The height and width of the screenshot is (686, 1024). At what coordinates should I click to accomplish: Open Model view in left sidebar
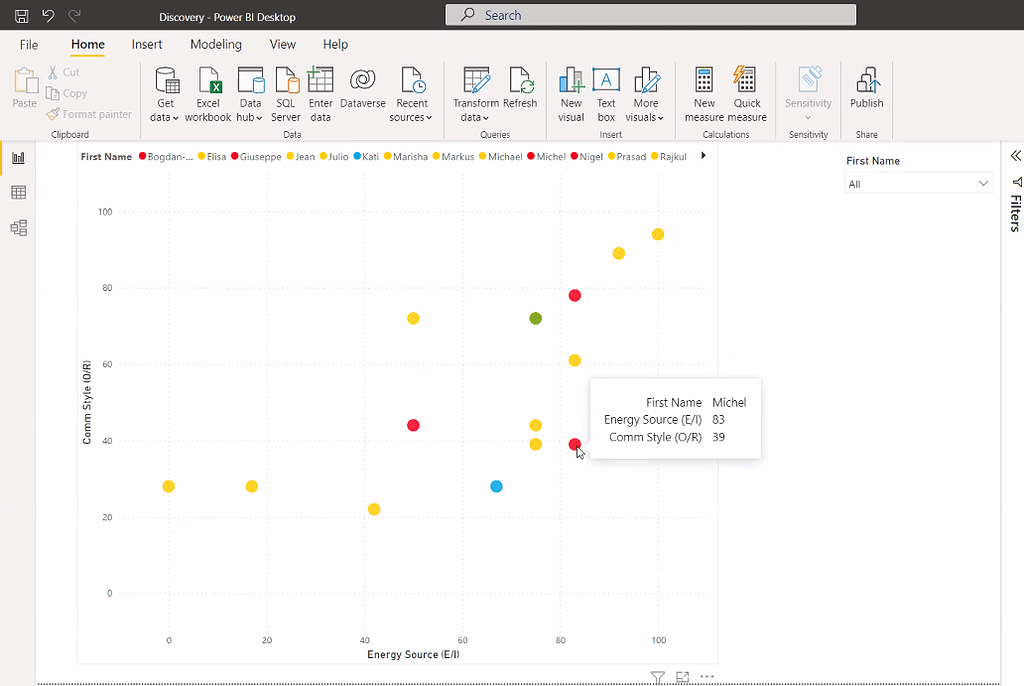point(18,228)
